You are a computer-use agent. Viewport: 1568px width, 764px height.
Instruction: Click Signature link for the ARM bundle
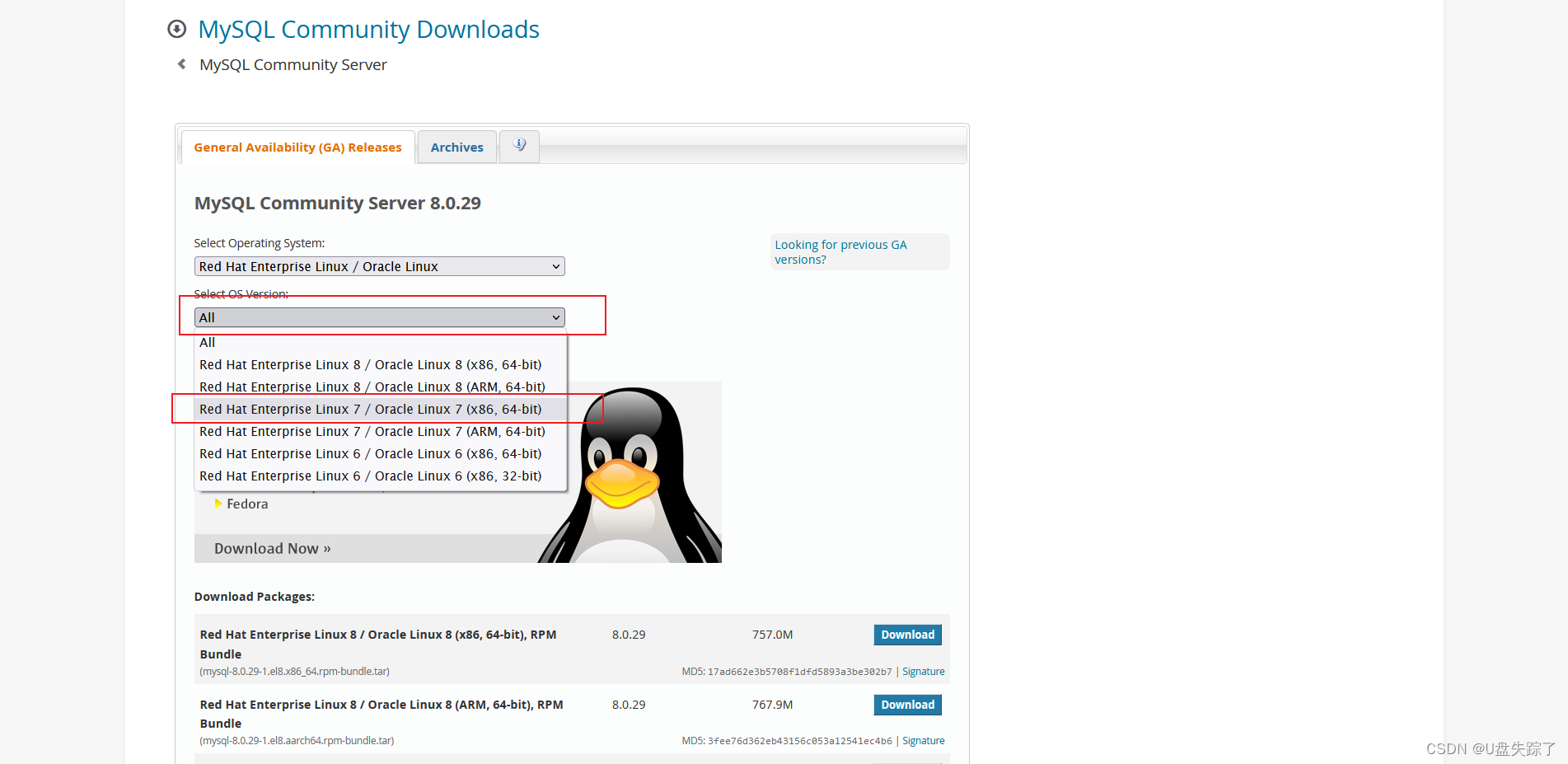pyautogui.click(x=923, y=740)
